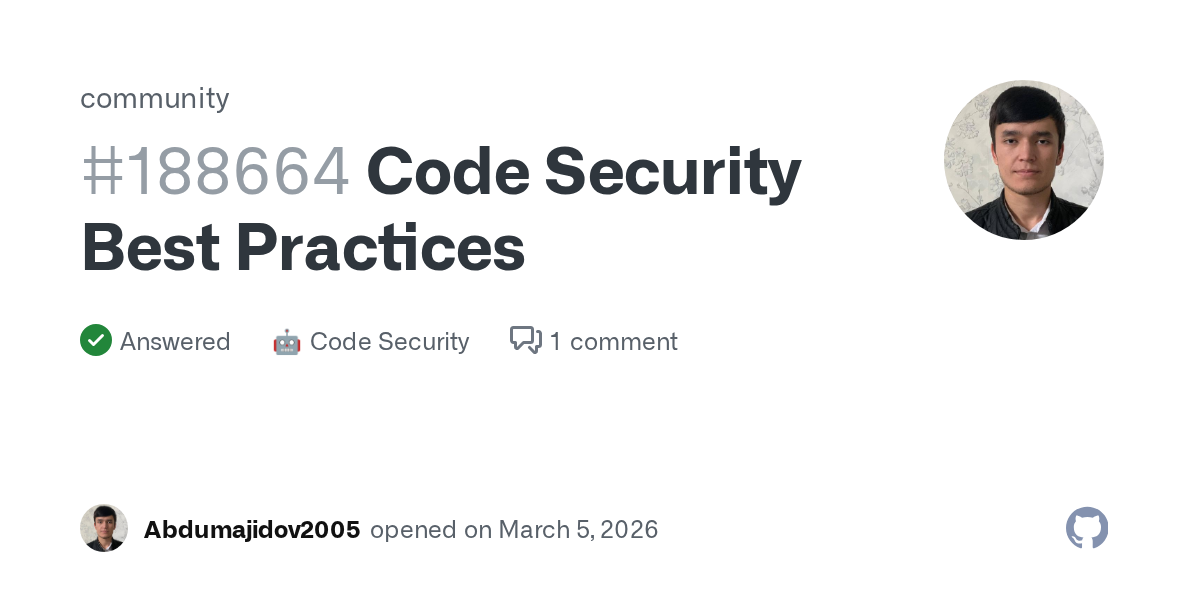Click the "Best Practices" title line
The image size is (1200, 600).
(x=303, y=247)
